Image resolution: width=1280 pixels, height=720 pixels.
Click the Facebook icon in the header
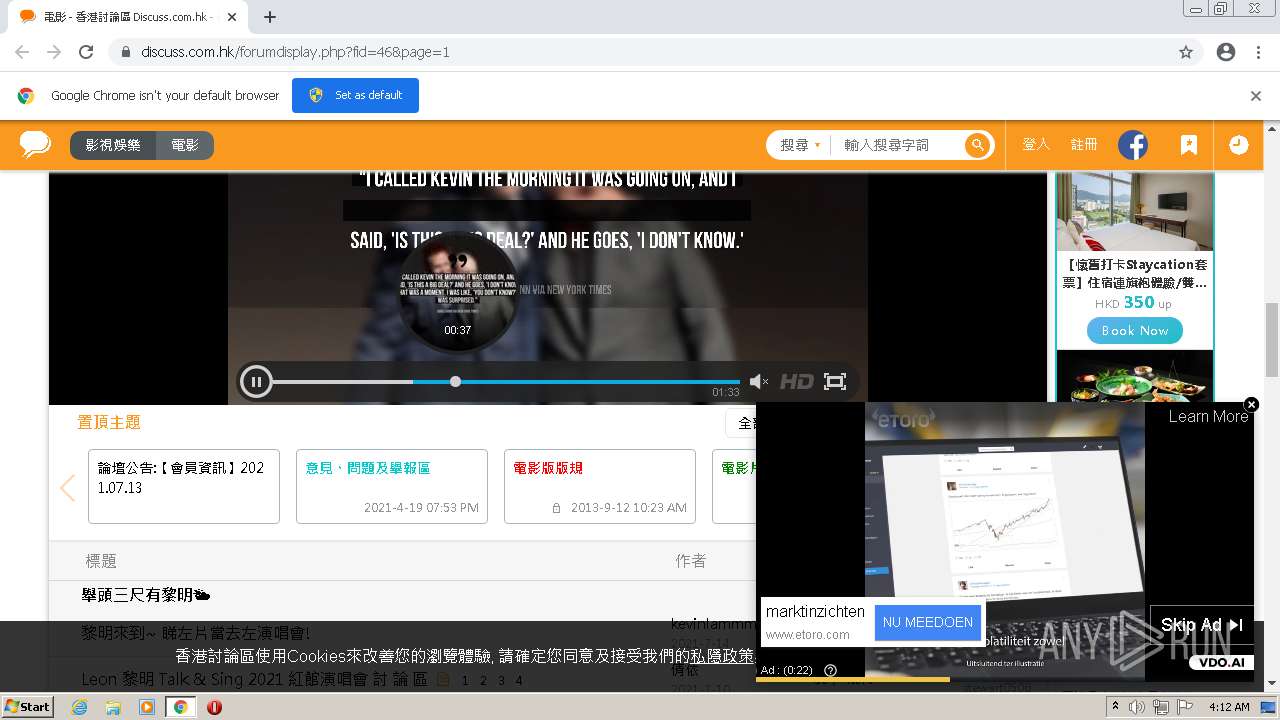point(1133,145)
